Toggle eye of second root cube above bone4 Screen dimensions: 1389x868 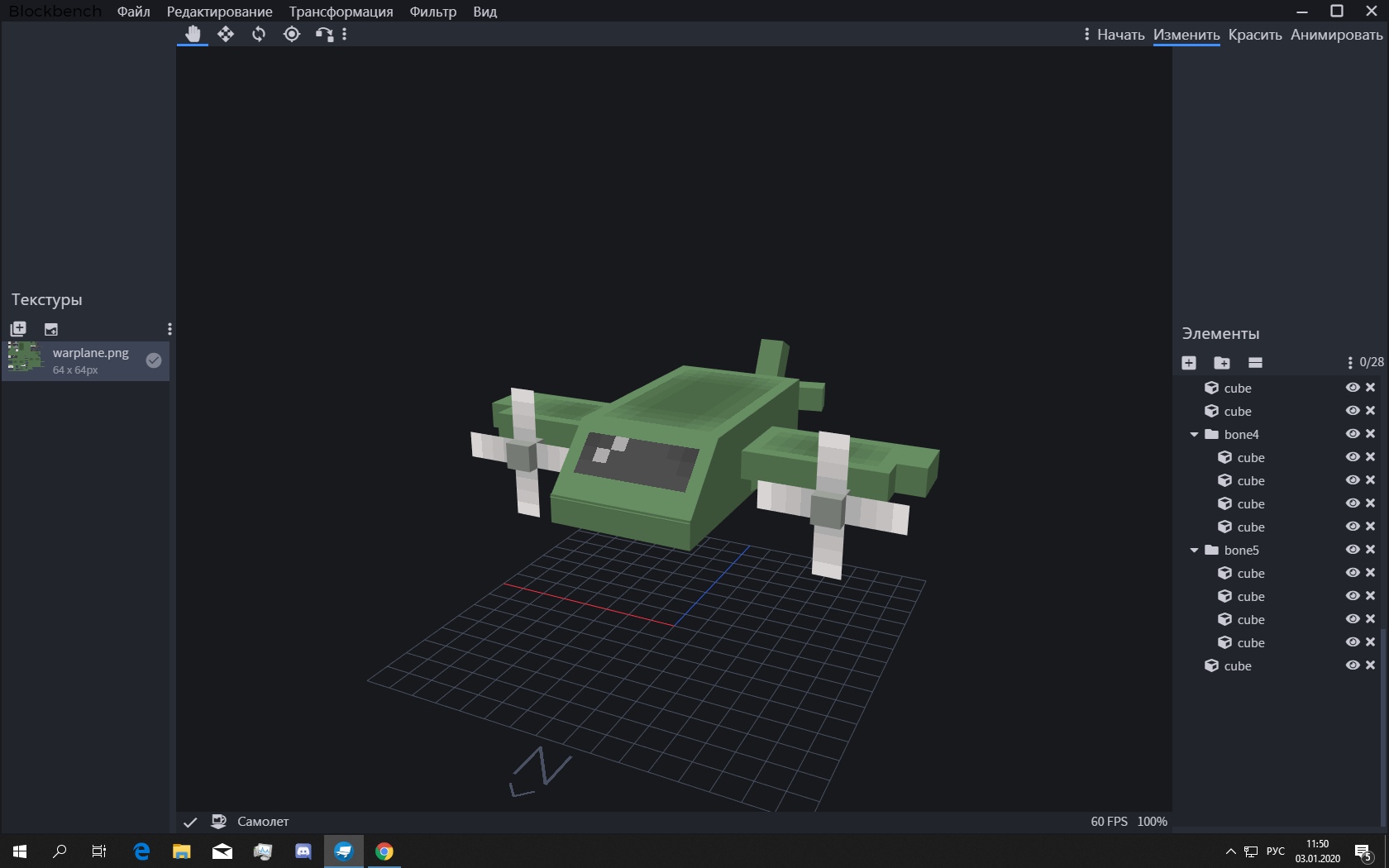[1353, 411]
